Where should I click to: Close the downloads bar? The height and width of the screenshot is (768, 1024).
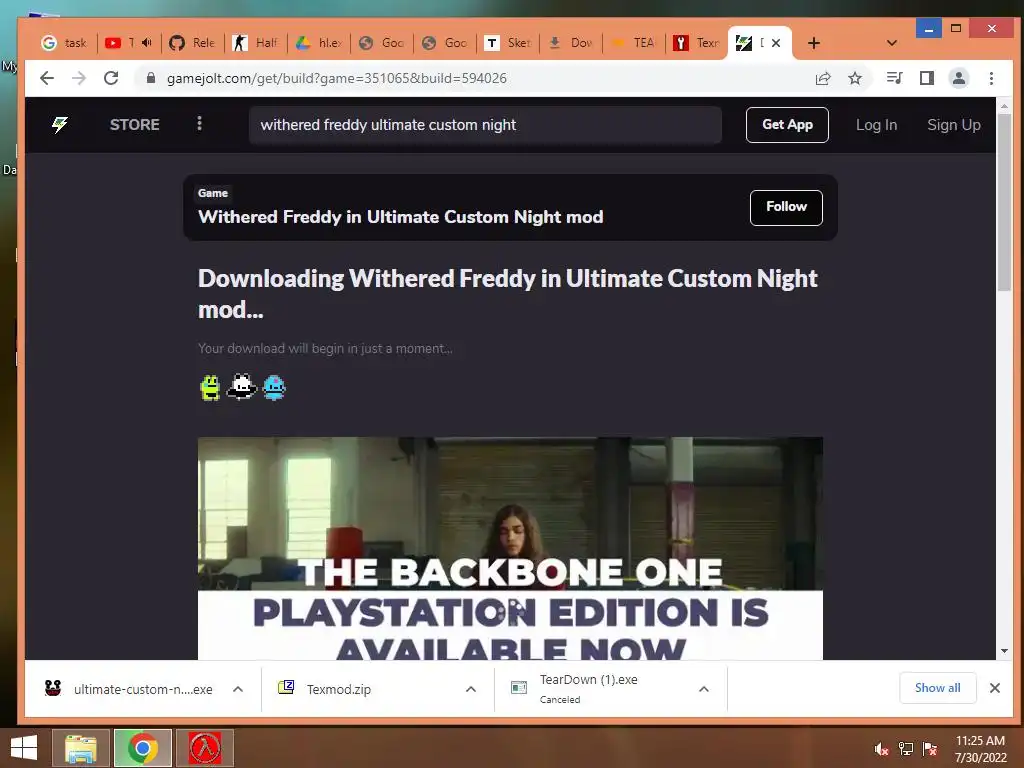point(995,688)
